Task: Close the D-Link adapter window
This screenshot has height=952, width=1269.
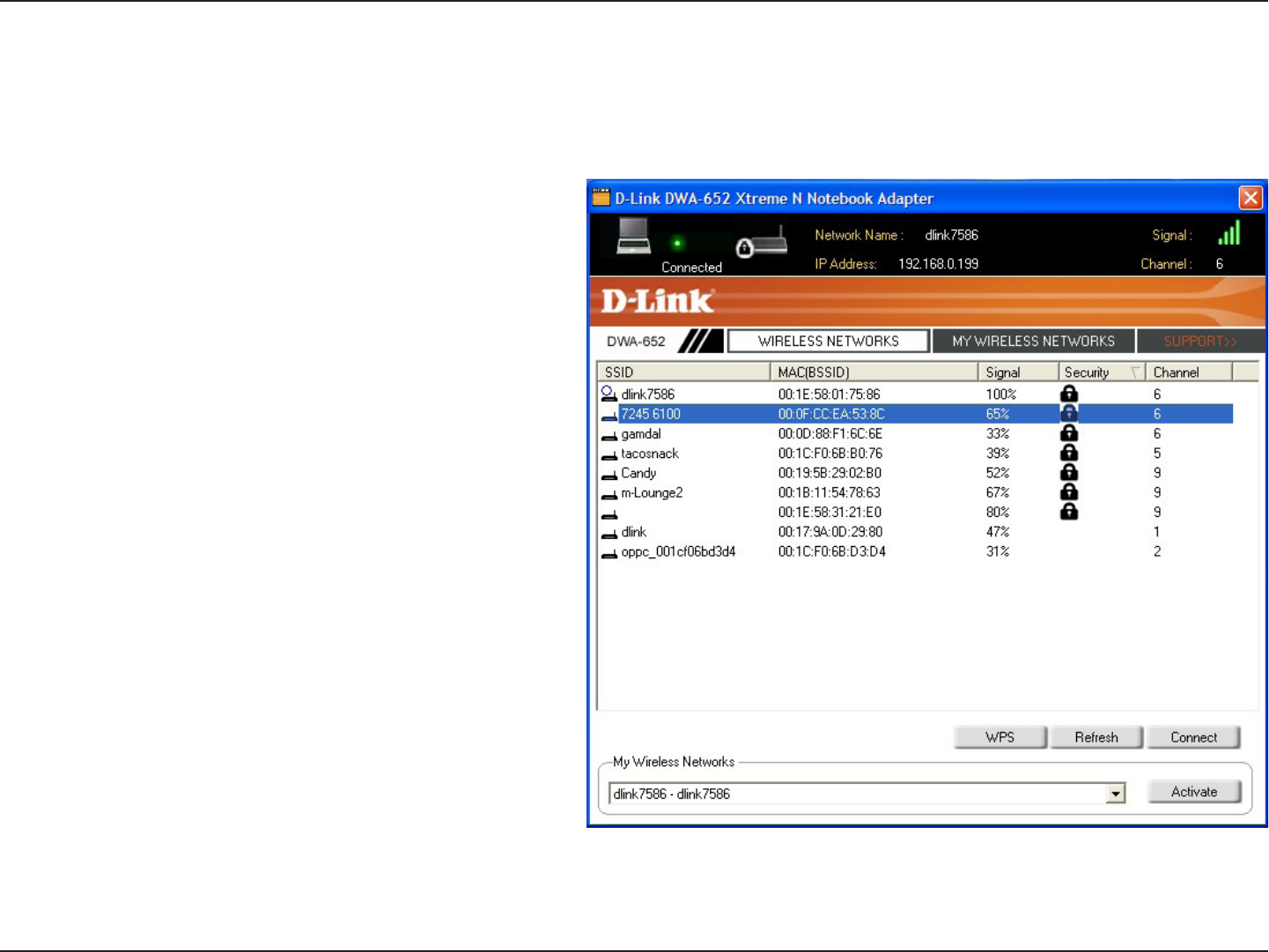Action: [1251, 197]
